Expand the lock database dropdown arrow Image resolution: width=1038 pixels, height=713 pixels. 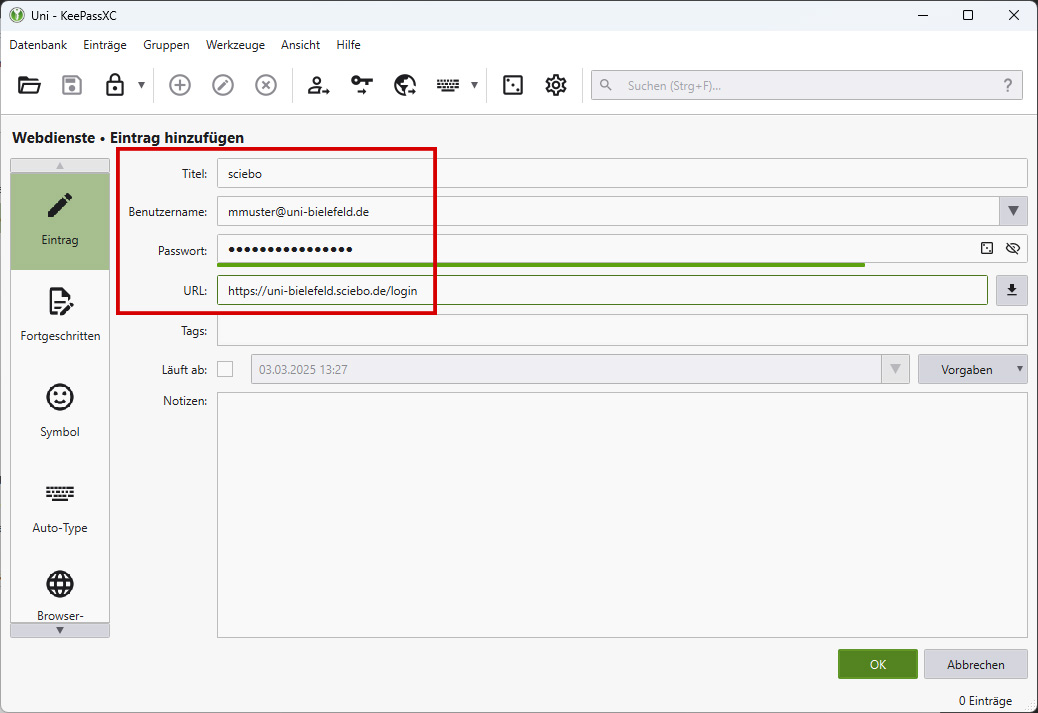click(x=141, y=85)
